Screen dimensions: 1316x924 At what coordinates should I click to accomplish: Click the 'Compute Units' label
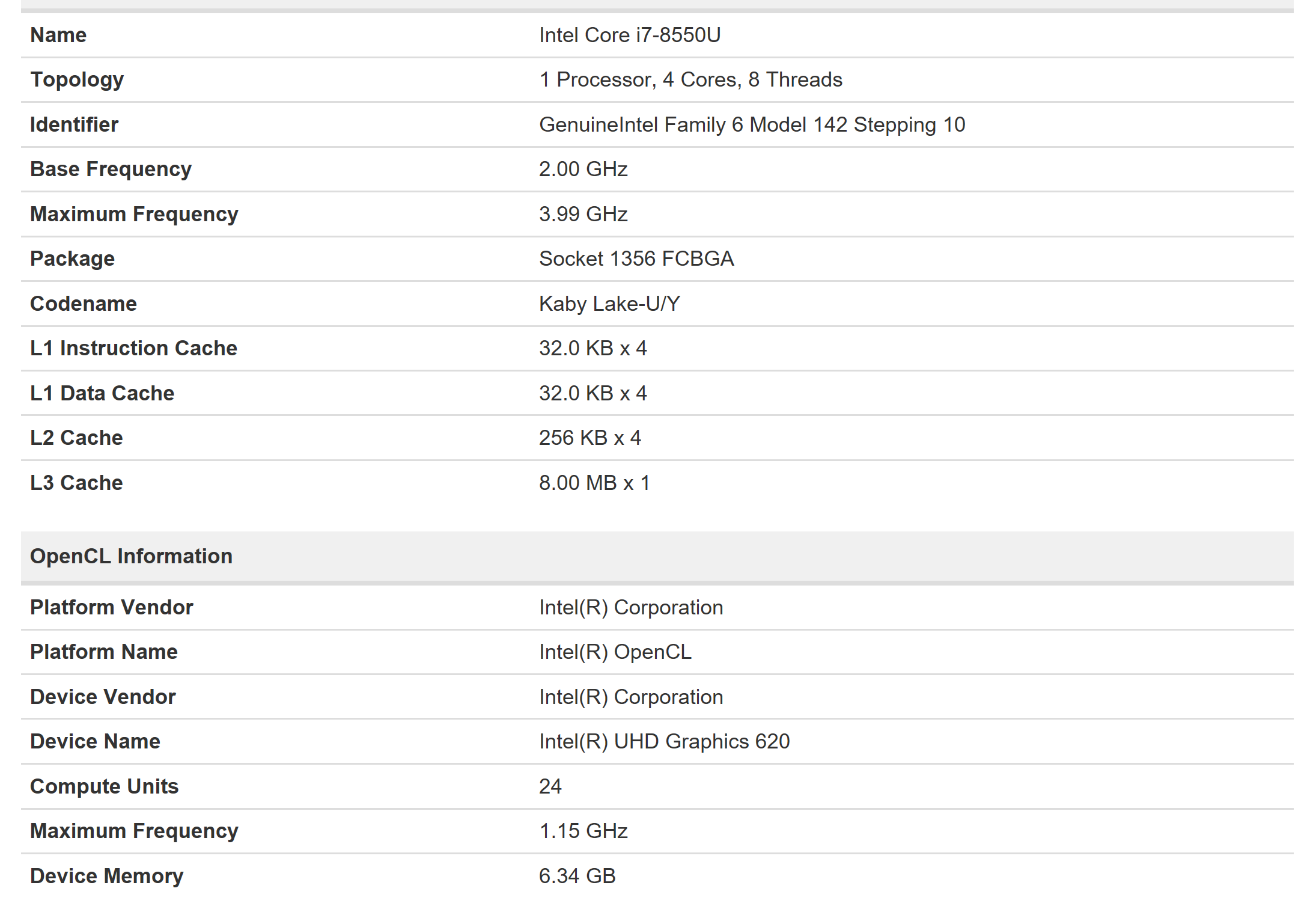pyautogui.click(x=104, y=787)
